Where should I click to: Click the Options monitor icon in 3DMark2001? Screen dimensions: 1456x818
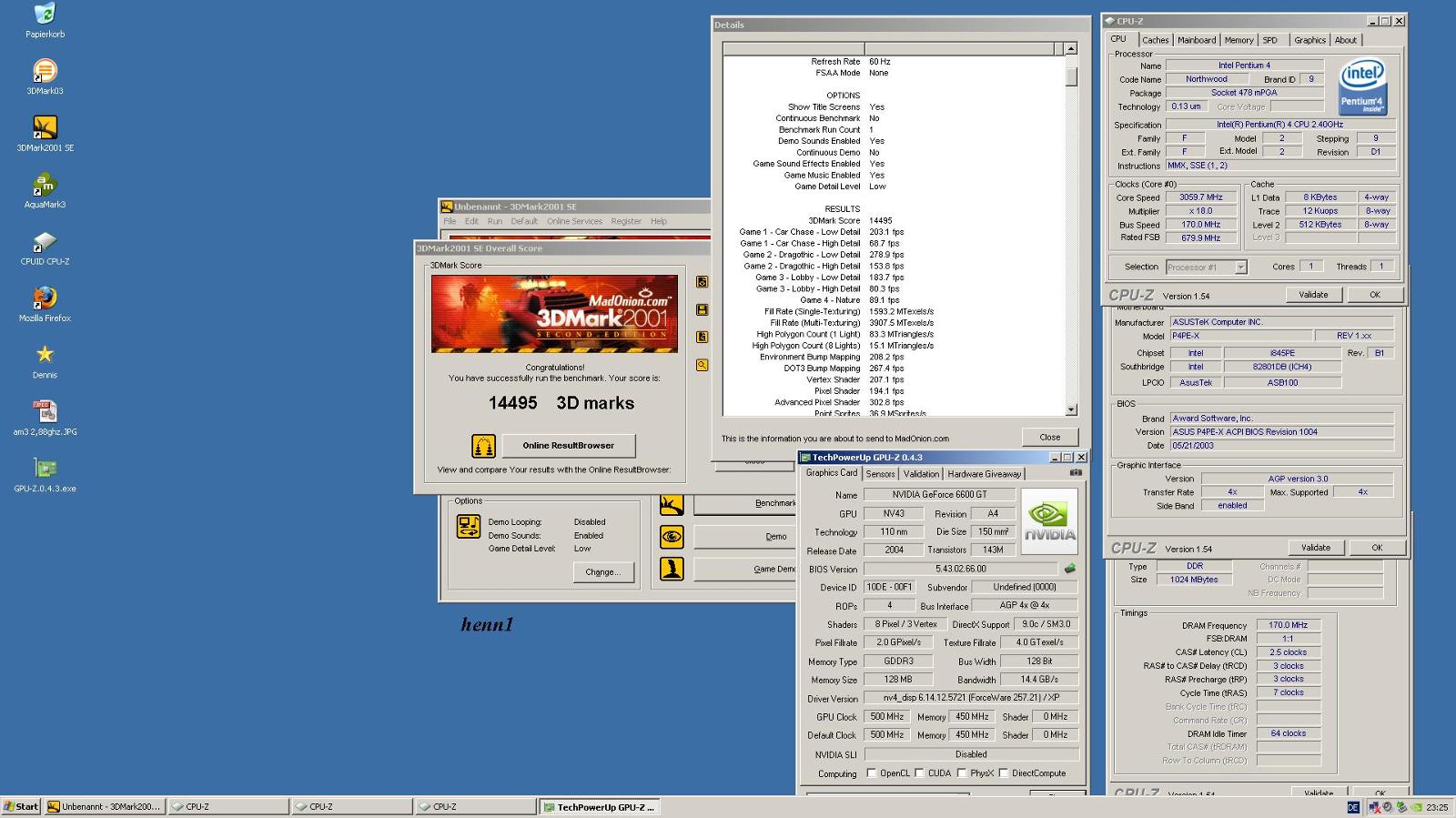[x=469, y=527]
